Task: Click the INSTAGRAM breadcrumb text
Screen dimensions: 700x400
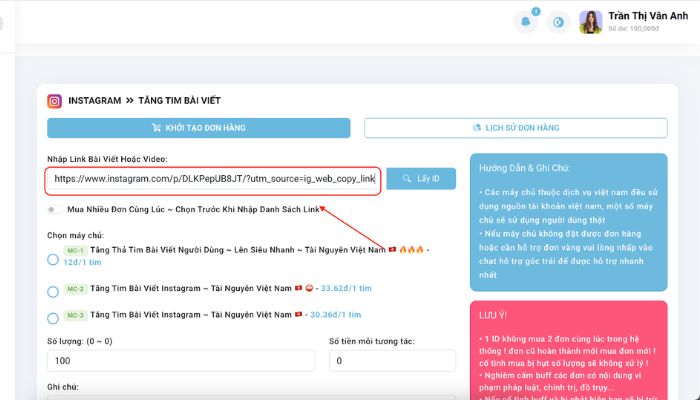Action: (95, 101)
